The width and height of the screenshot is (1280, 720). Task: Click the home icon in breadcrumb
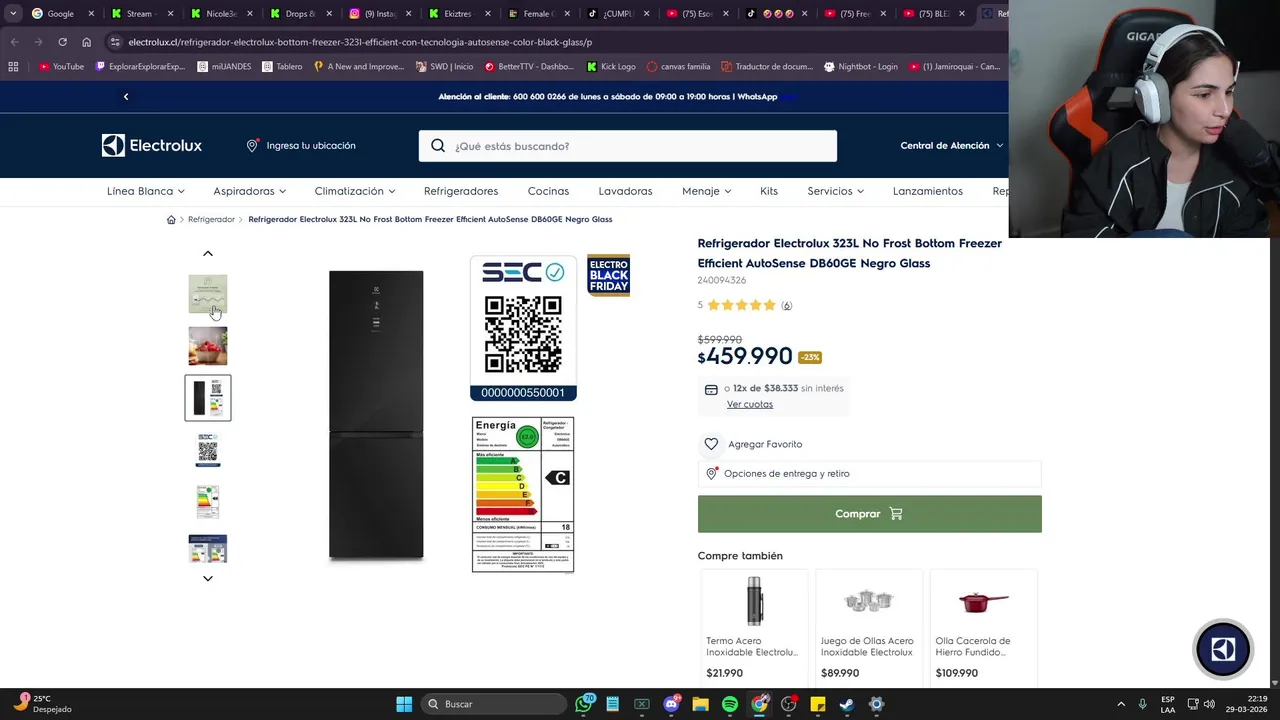coord(171,220)
